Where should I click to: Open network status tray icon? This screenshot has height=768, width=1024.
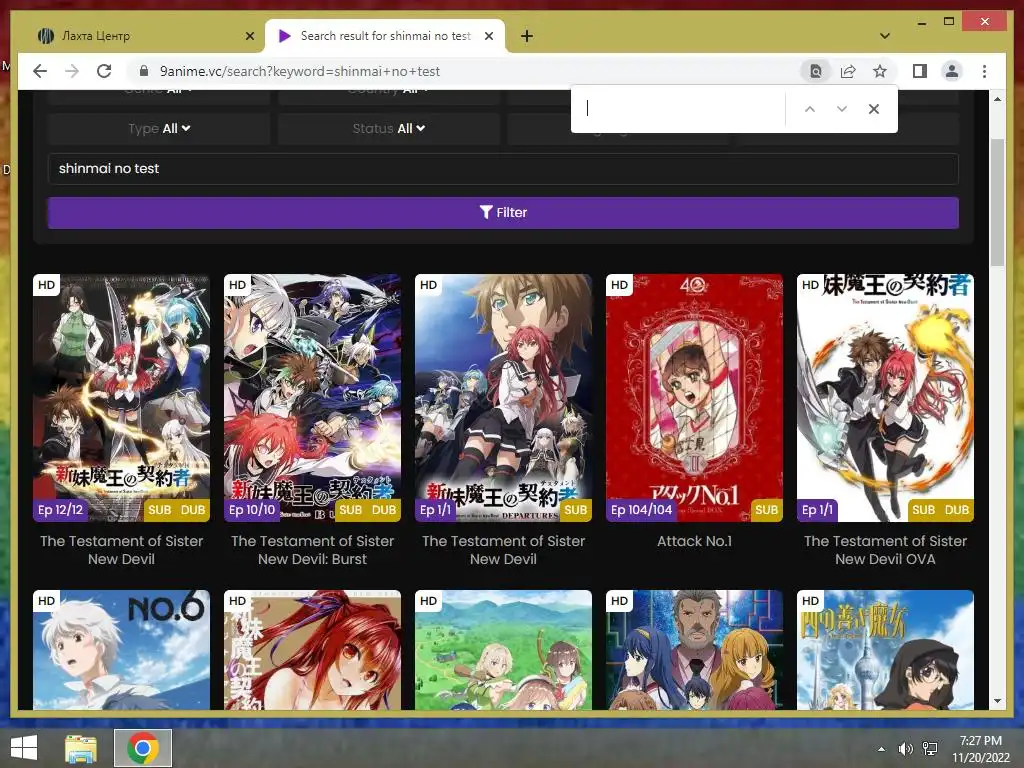(929, 748)
